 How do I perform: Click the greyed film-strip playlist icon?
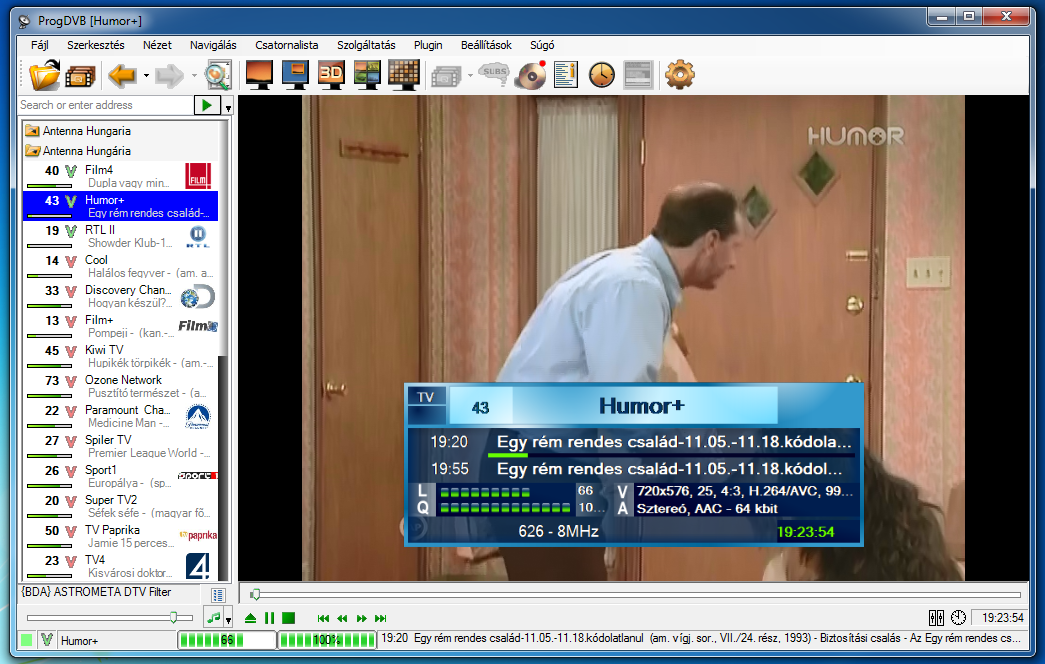tap(446, 76)
